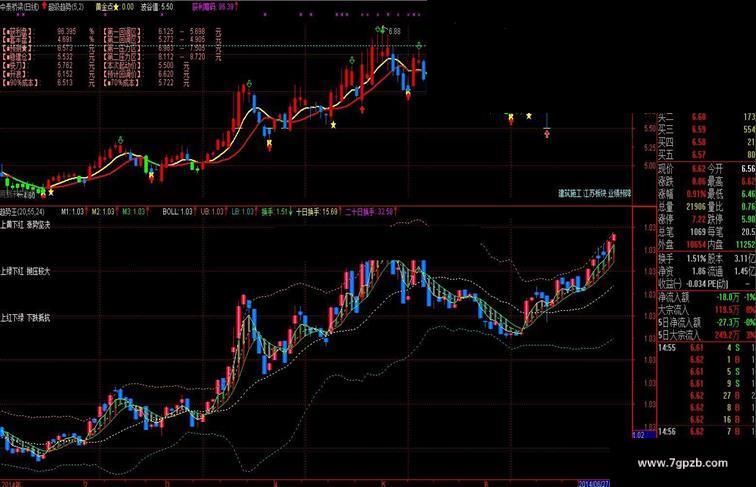This screenshot has height=487, width=756.
Task: Click the 总笔 1069 quote field
Action: [682, 232]
